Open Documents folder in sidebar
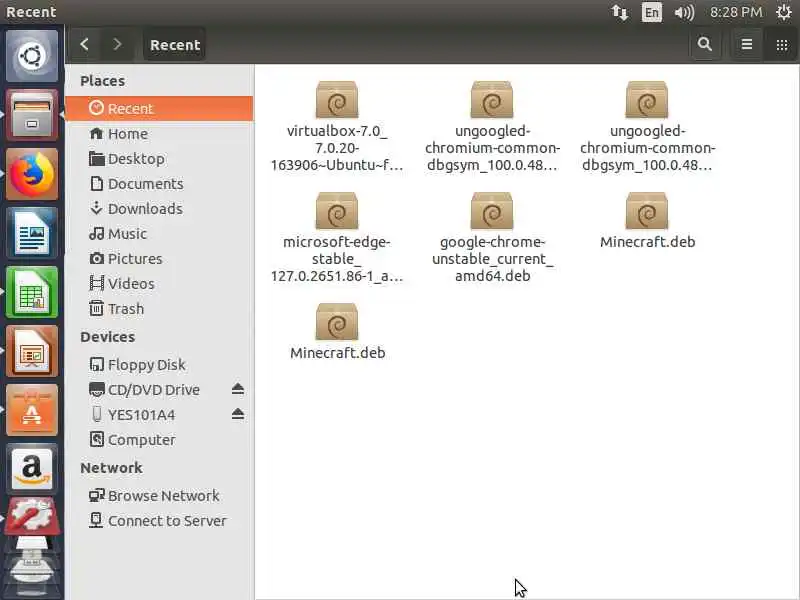Screen dimensions: 800x600 click(159, 184)
